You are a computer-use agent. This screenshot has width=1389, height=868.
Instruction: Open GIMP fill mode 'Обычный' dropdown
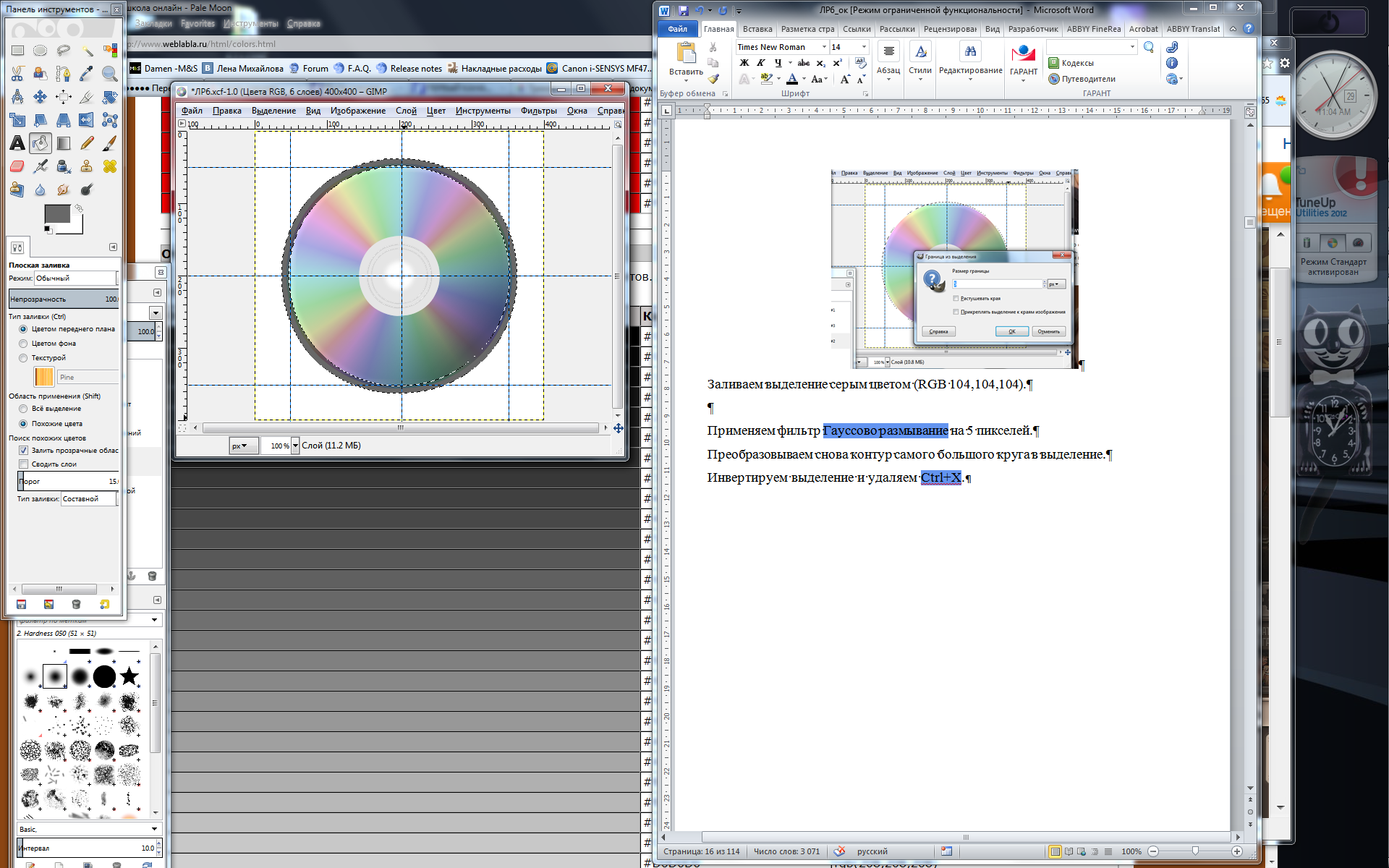pos(76,278)
